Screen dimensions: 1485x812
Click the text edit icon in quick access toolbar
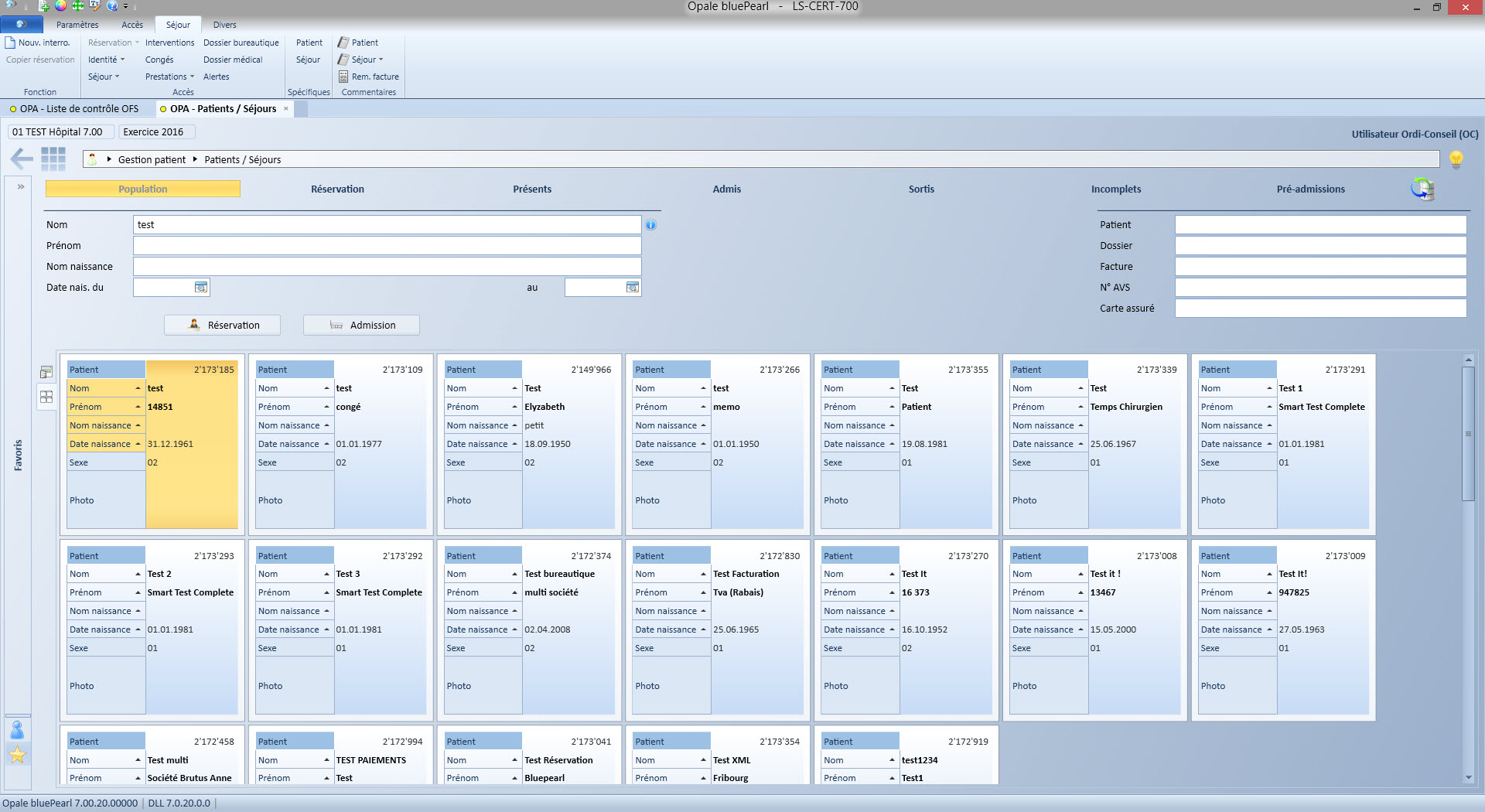[94, 5]
